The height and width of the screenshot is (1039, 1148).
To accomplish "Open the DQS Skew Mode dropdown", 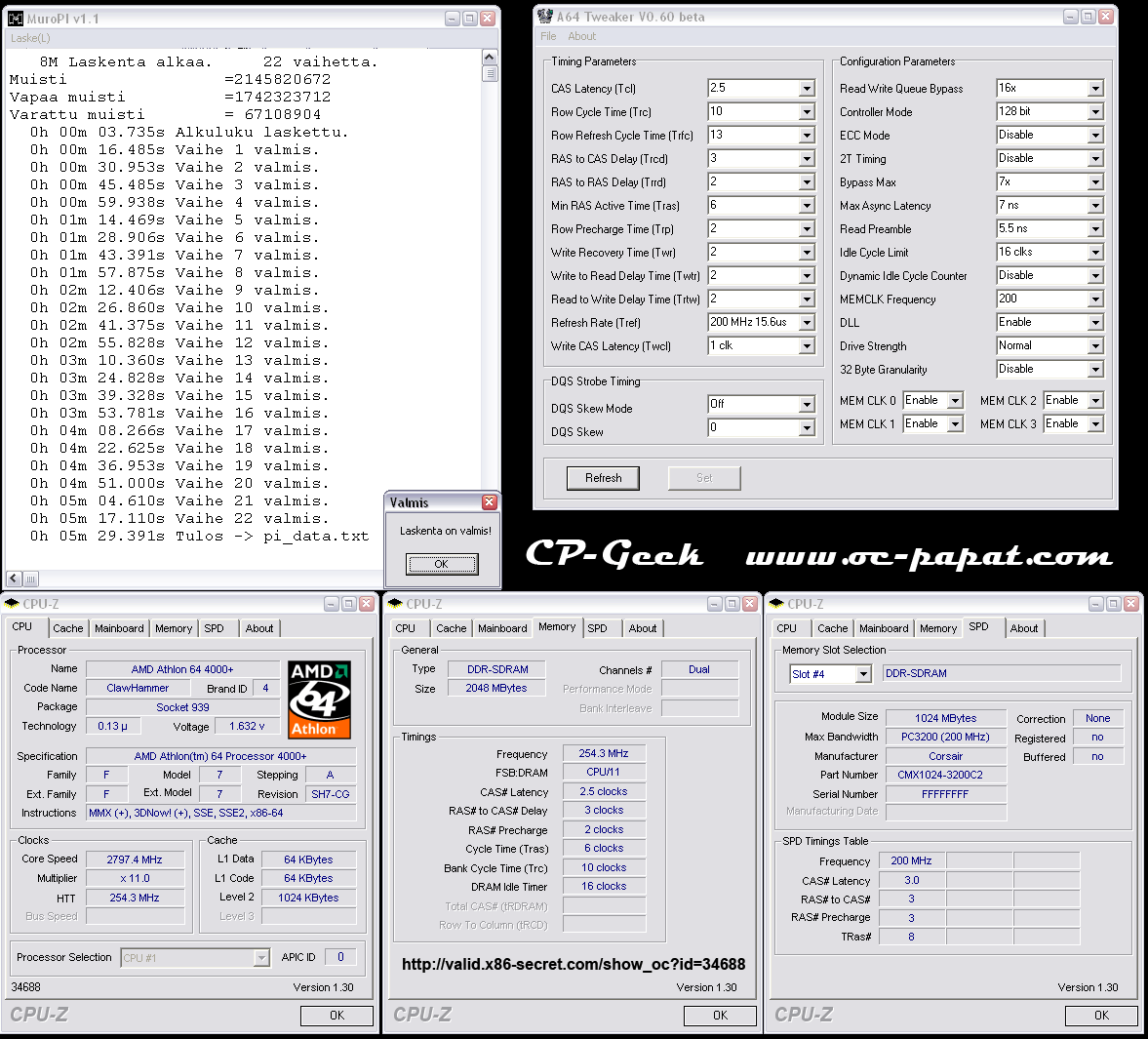I will pos(807,404).
